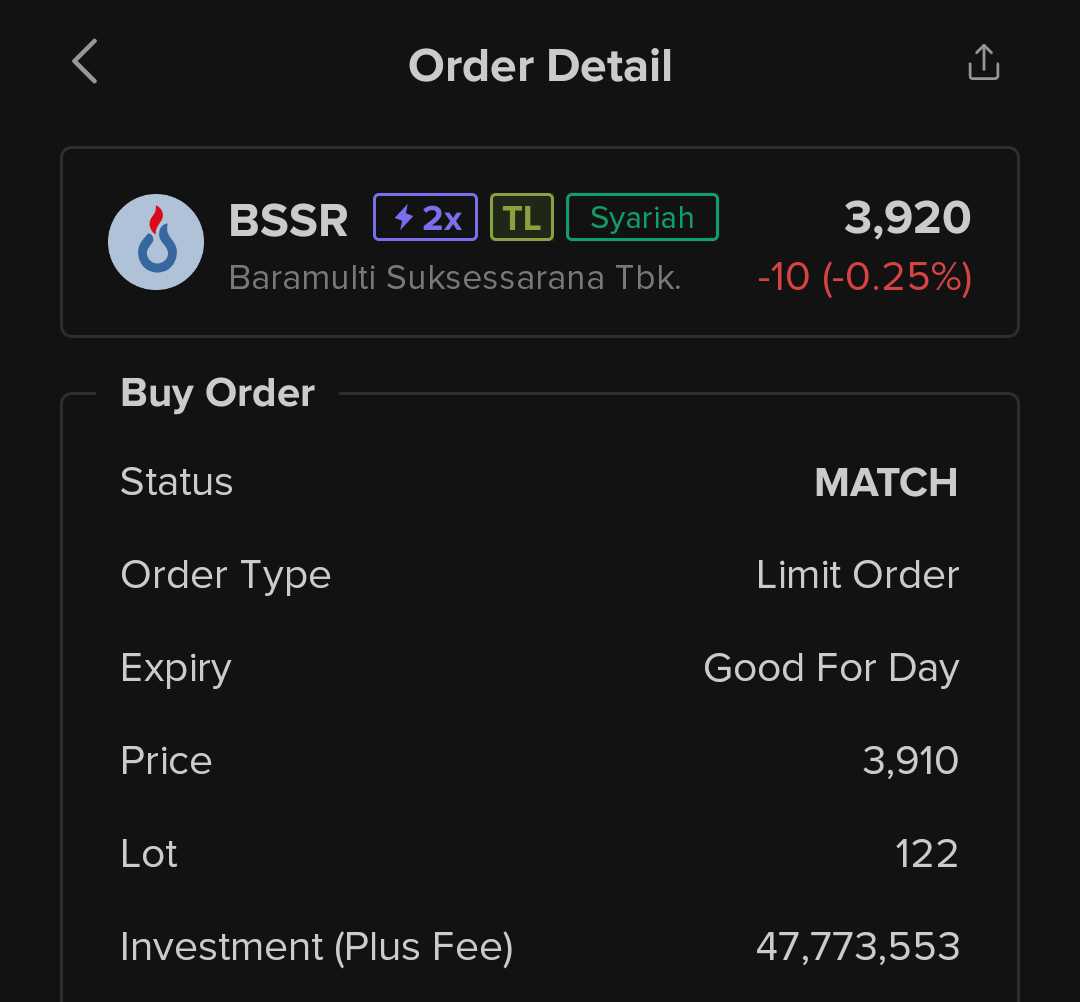Open Baramulti Suksessarana Tbk. company name
This screenshot has width=1080, height=1002.
point(455,277)
